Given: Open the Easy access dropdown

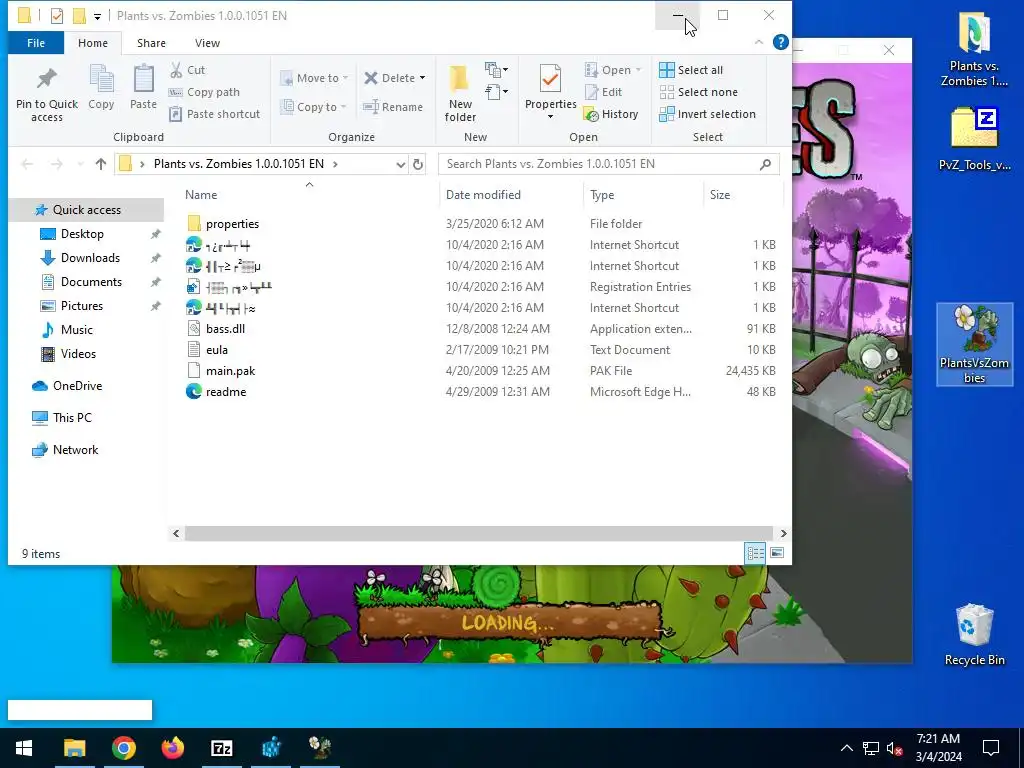Looking at the screenshot, I should tap(496, 91).
